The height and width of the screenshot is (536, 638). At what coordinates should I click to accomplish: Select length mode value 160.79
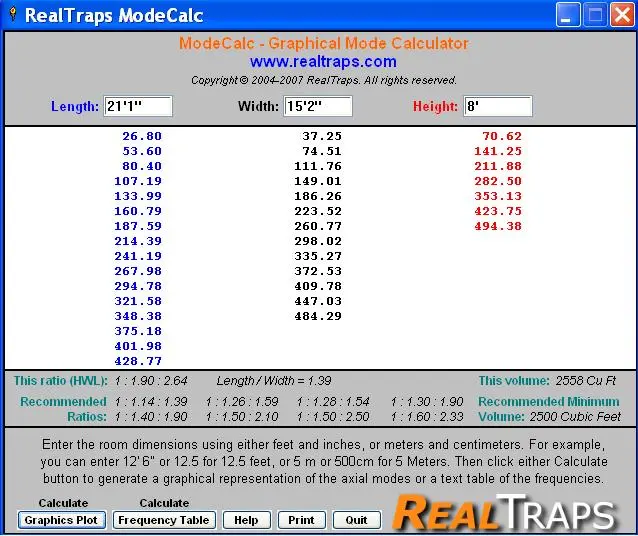coord(138,211)
